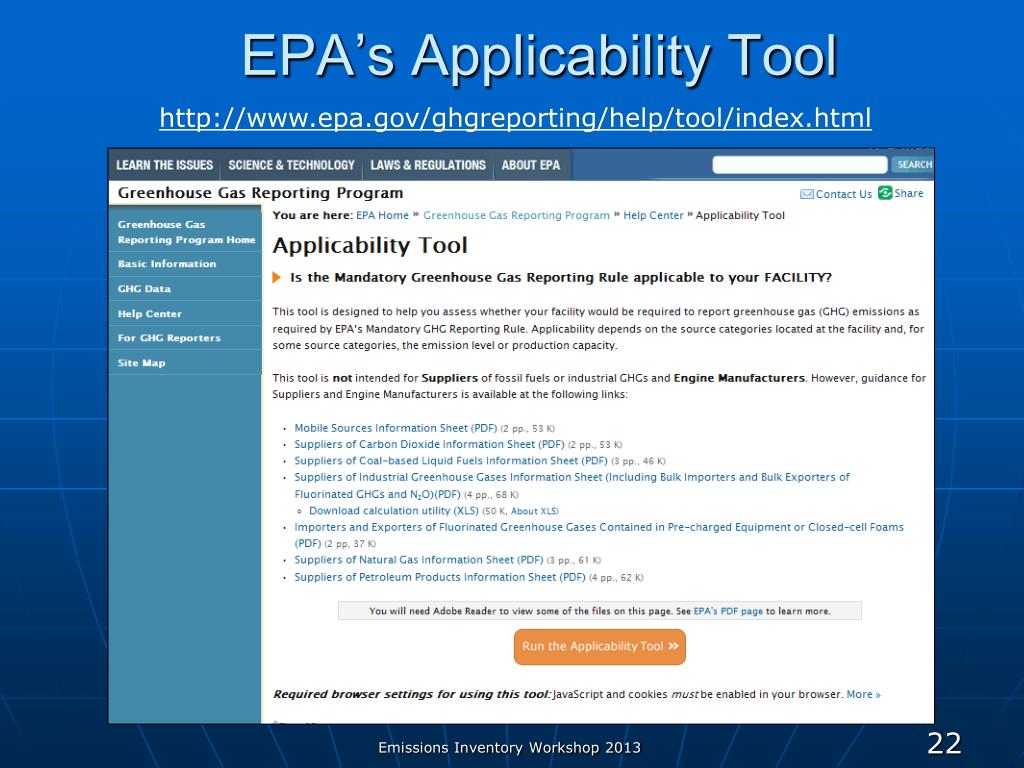Viewport: 1024px width, 768px height.
Task: Open Mobile Sources Information Sheet PDF
Action: coord(395,428)
